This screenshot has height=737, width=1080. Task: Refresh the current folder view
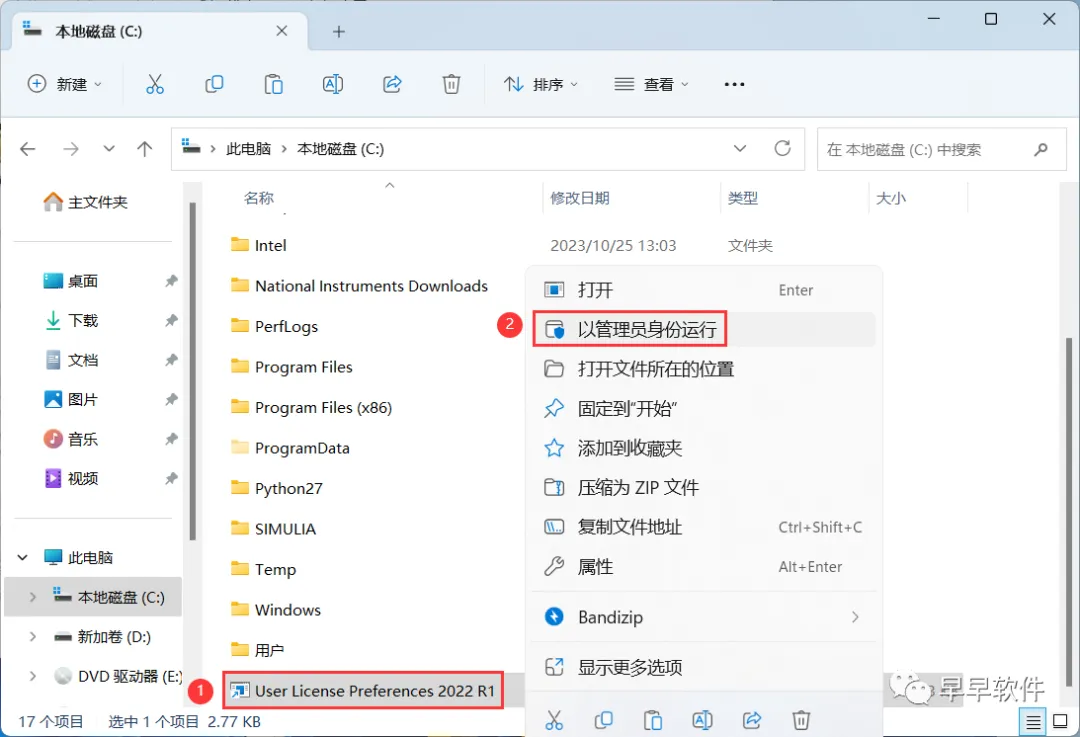[x=782, y=149]
